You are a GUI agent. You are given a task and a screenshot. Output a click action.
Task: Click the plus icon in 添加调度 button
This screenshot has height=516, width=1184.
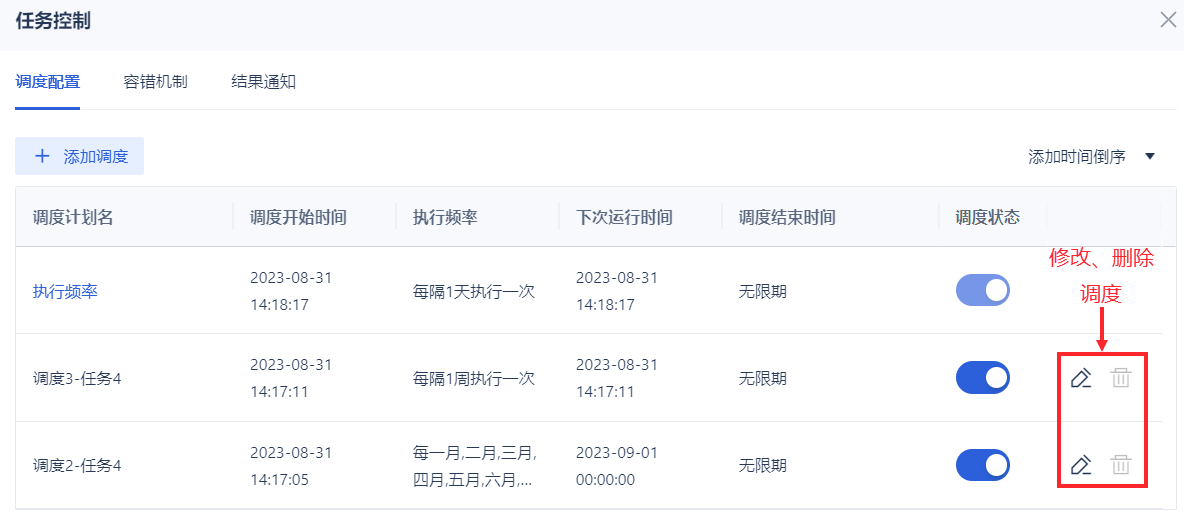43,156
